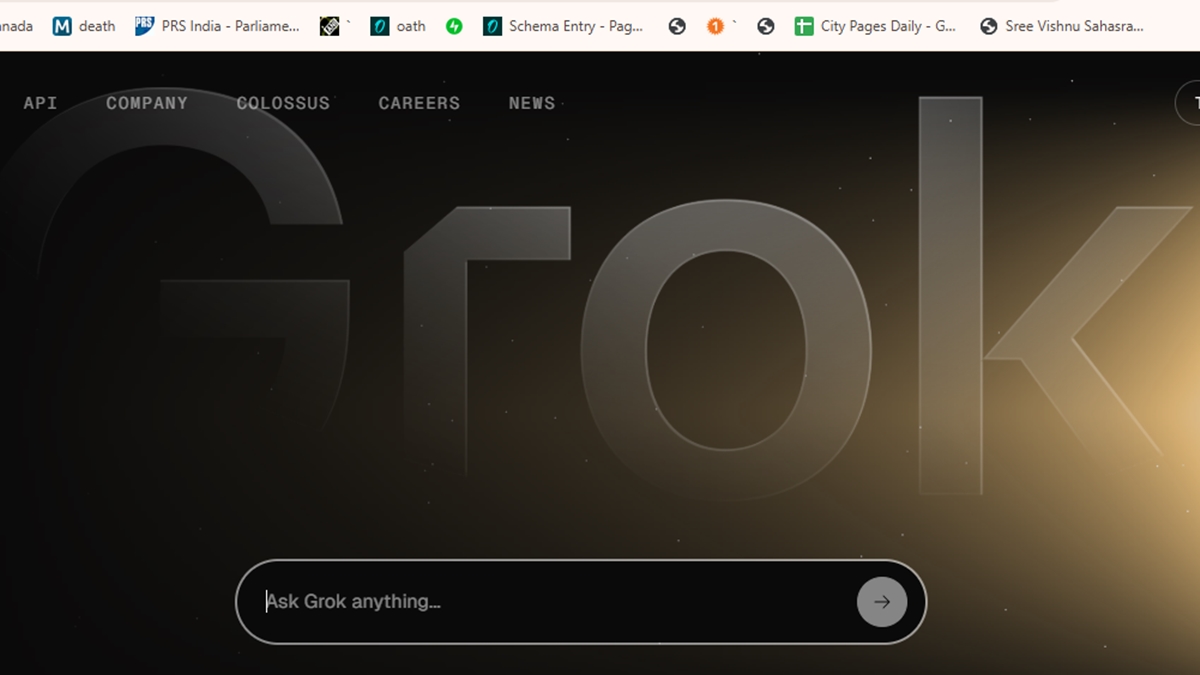Viewport: 1200px width, 675px height.
Task: Open the partially visible 'anada' bookmark
Action: click(x=15, y=26)
